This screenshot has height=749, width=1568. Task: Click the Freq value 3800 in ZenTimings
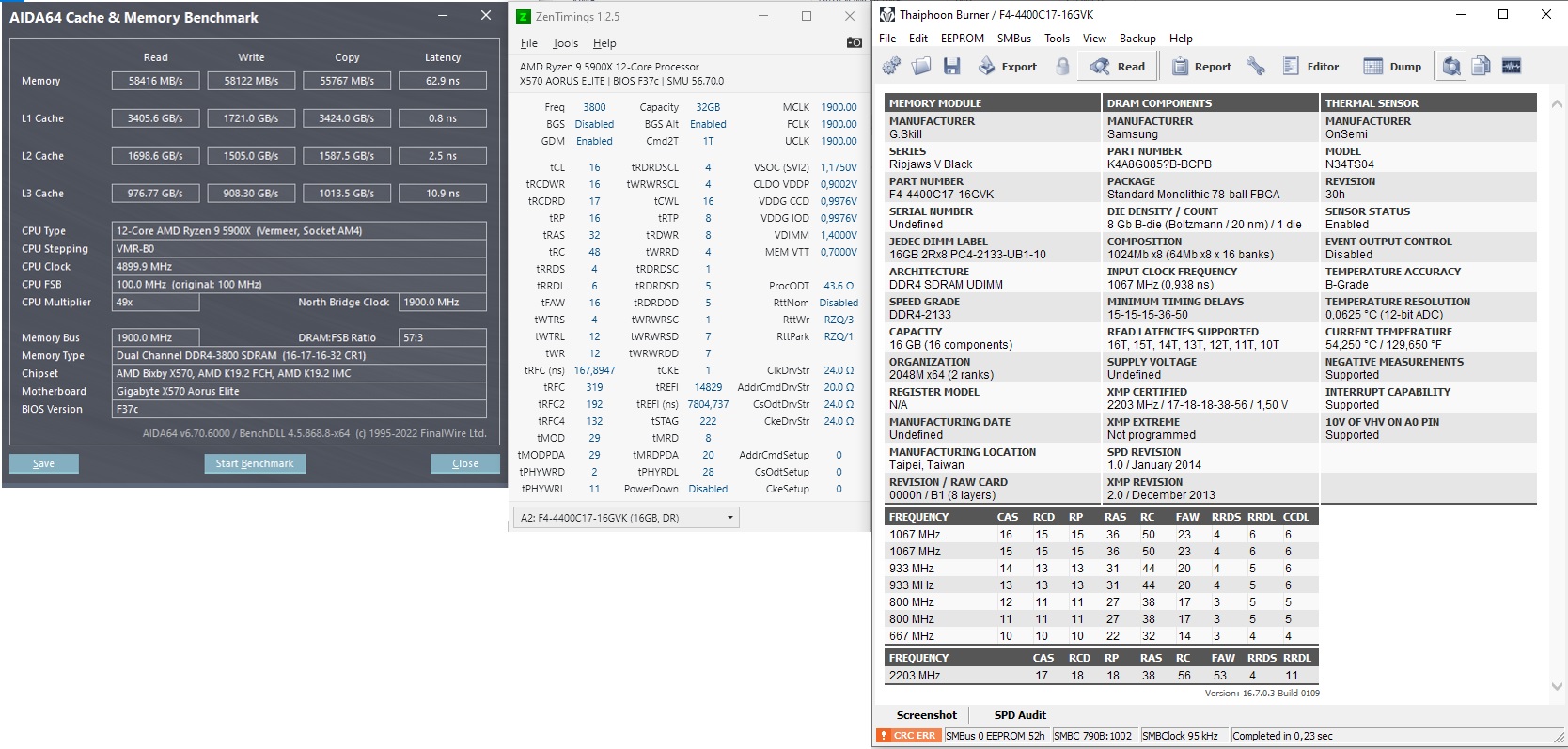tap(594, 107)
